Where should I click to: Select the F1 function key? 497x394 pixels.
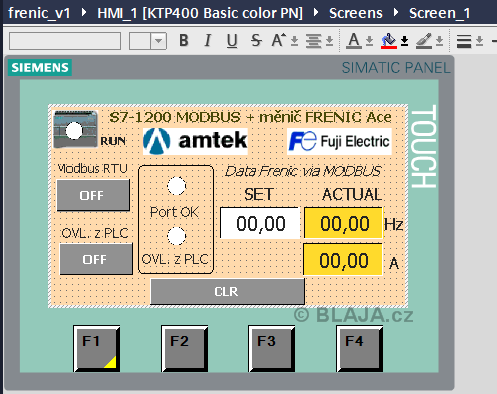(x=97, y=348)
